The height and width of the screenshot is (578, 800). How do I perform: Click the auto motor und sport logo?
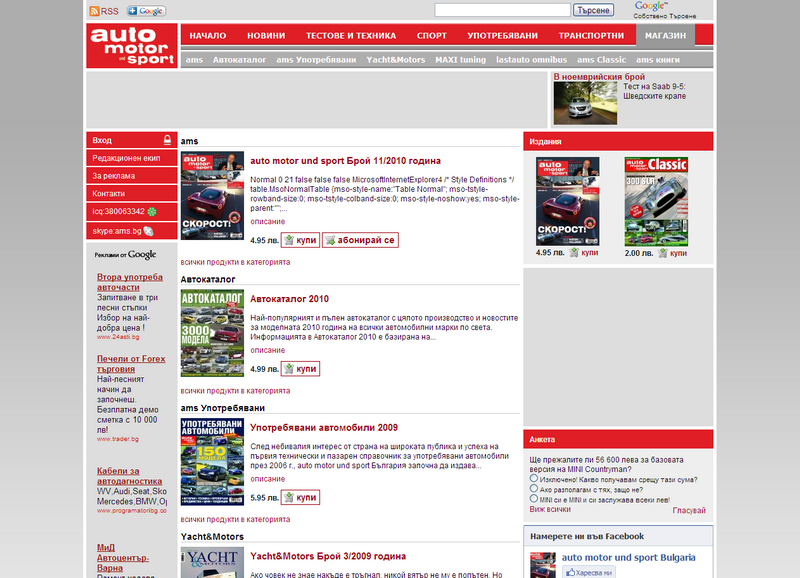(x=132, y=45)
